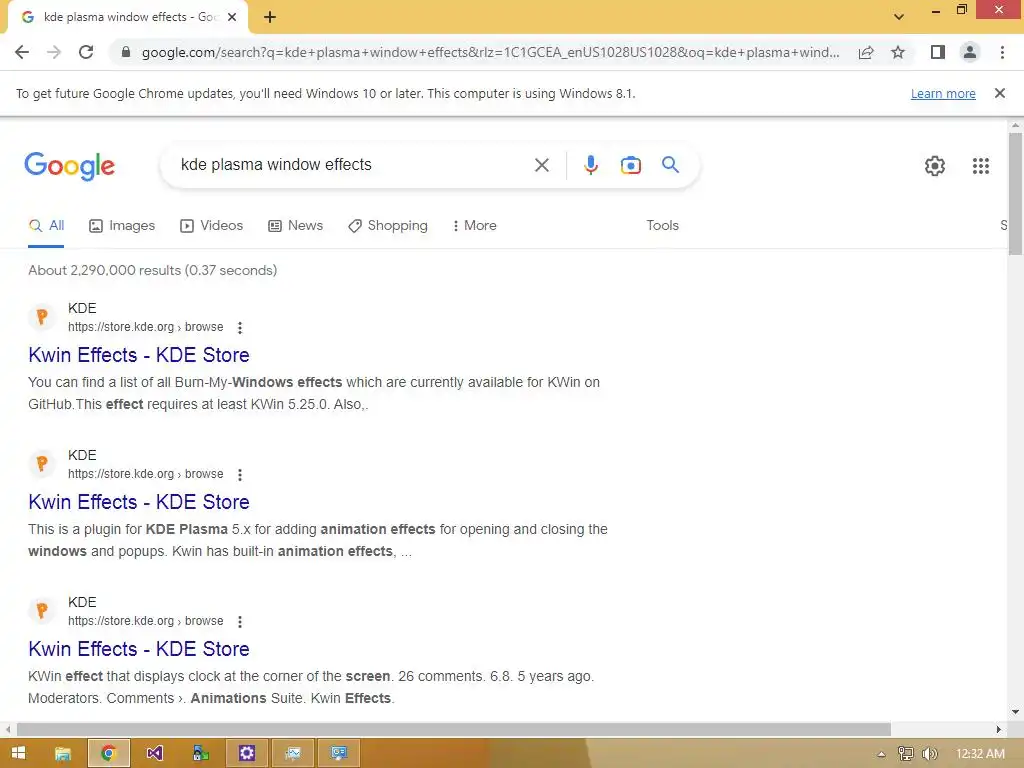Submit the search with the magnifier icon

click(x=670, y=165)
